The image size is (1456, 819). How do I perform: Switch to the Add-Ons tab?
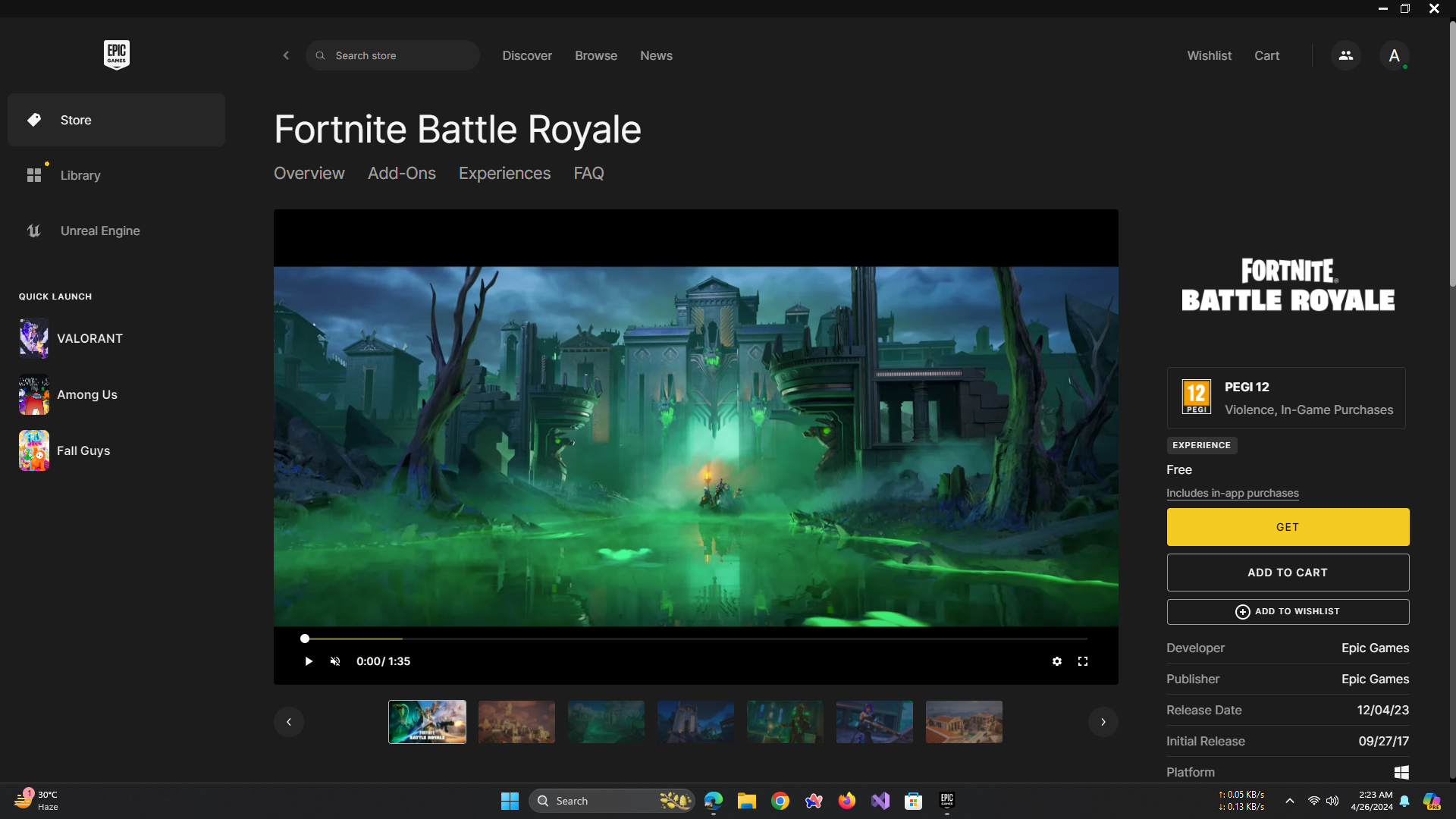[401, 173]
